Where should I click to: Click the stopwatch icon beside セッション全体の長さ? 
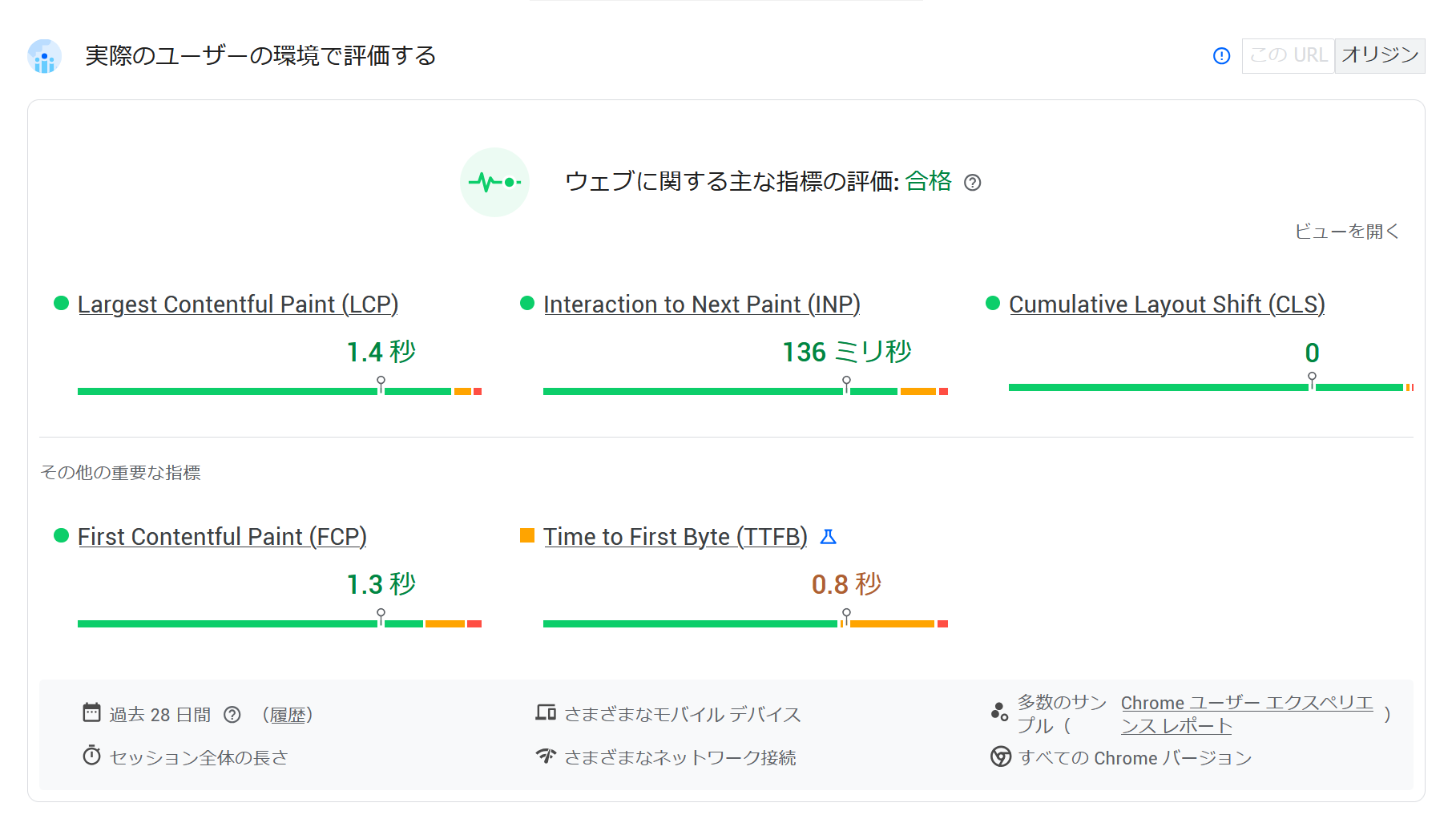click(92, 756)
